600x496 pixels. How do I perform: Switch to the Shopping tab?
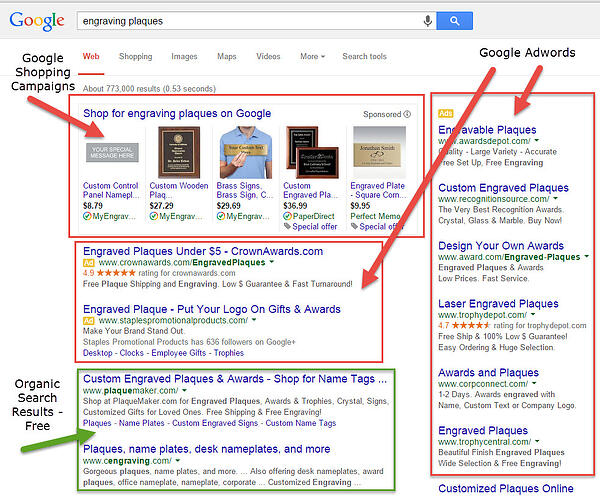click(x=135, y=56)
